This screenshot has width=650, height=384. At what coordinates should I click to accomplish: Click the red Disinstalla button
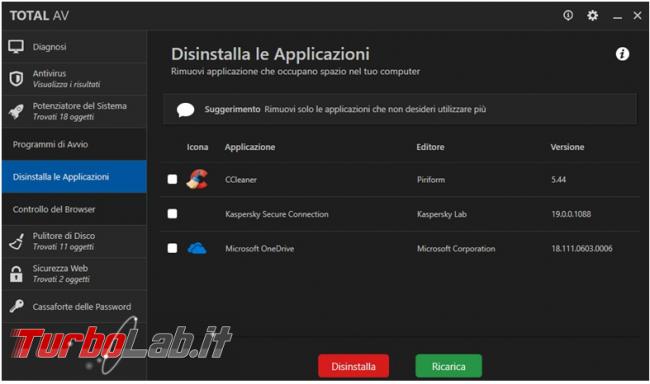pos(353,366)
